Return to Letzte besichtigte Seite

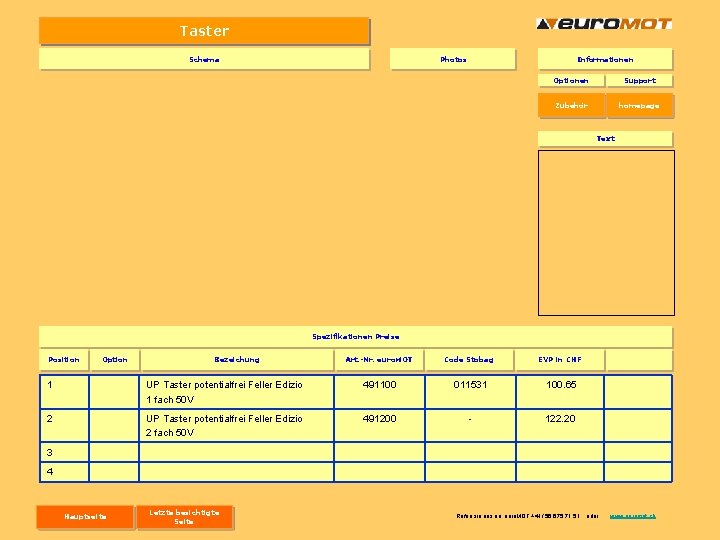click(185, 517)
